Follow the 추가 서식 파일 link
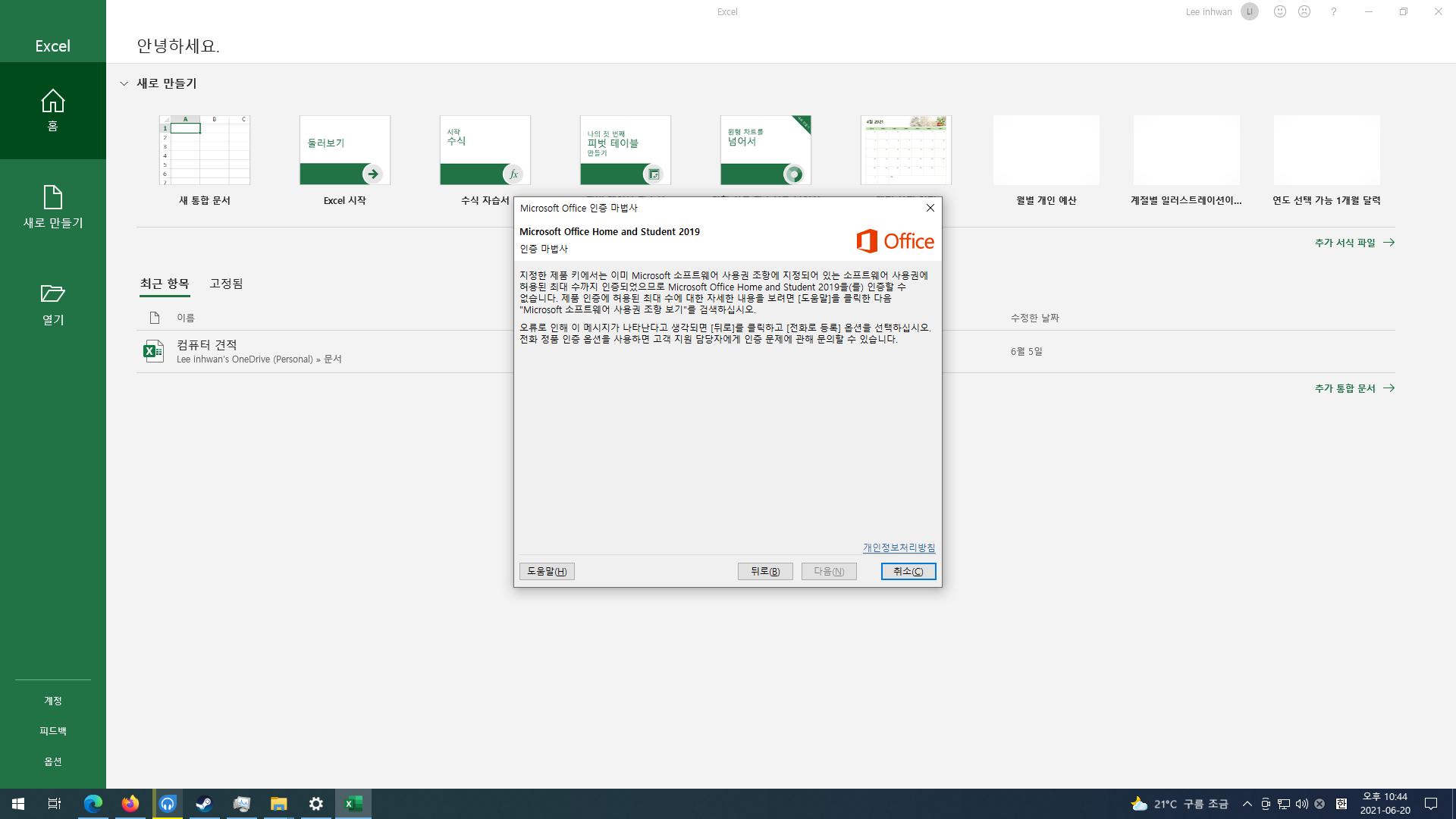This screenshot has height=819, width=1456. (1354, 243)
